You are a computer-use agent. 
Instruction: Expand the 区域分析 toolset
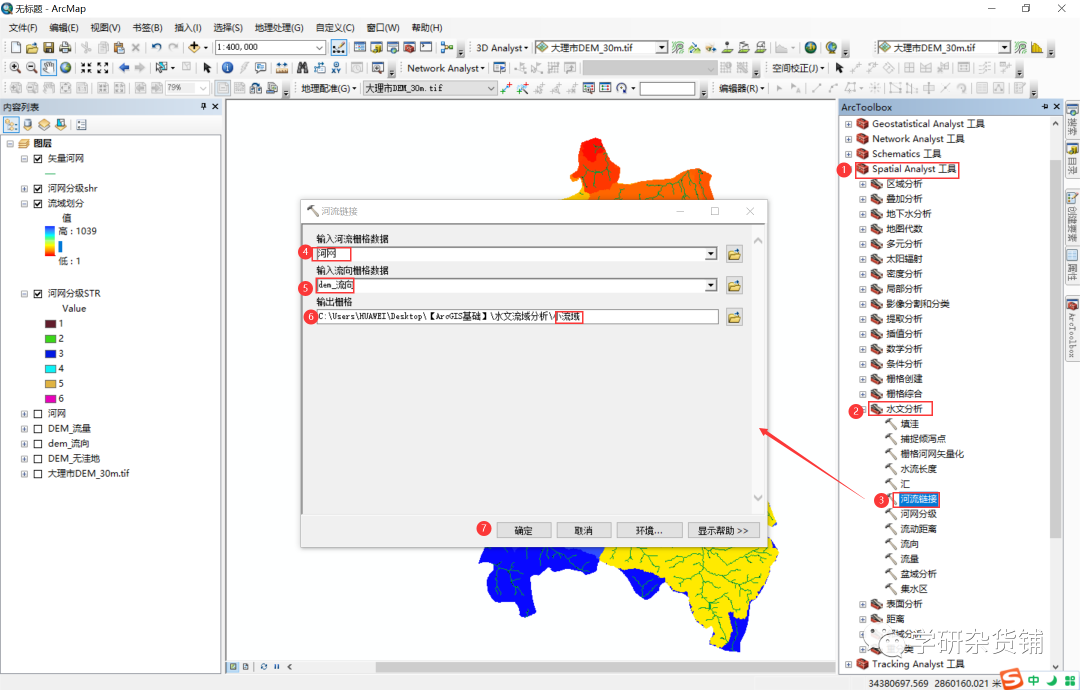coord(862,185)
